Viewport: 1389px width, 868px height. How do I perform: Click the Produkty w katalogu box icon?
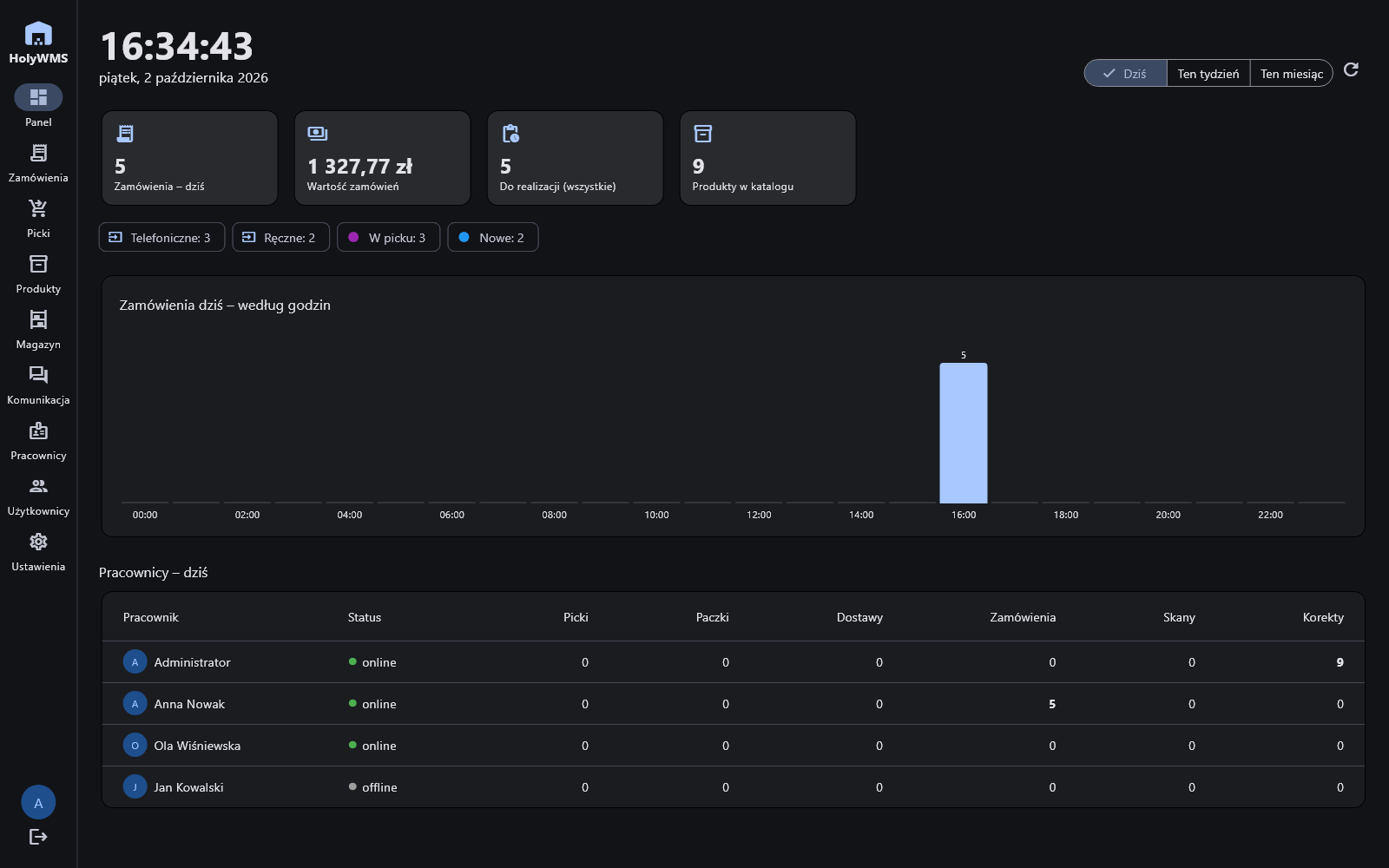703,134
